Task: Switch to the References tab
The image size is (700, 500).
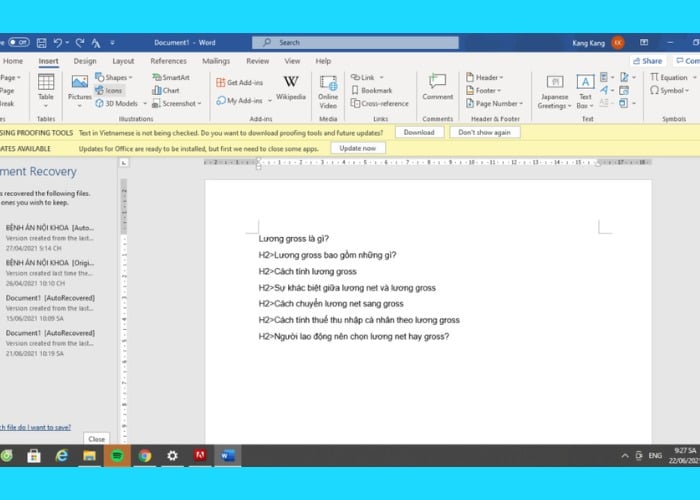Action: 168,61
